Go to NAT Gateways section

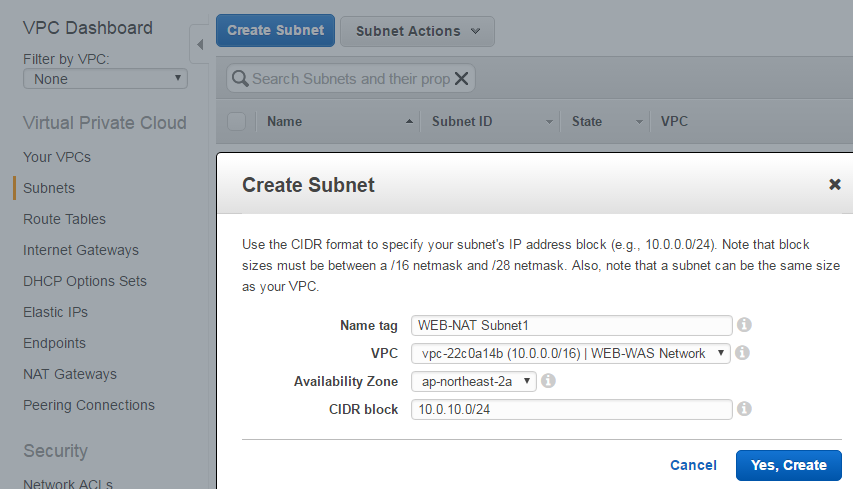(x=70, y=374)
